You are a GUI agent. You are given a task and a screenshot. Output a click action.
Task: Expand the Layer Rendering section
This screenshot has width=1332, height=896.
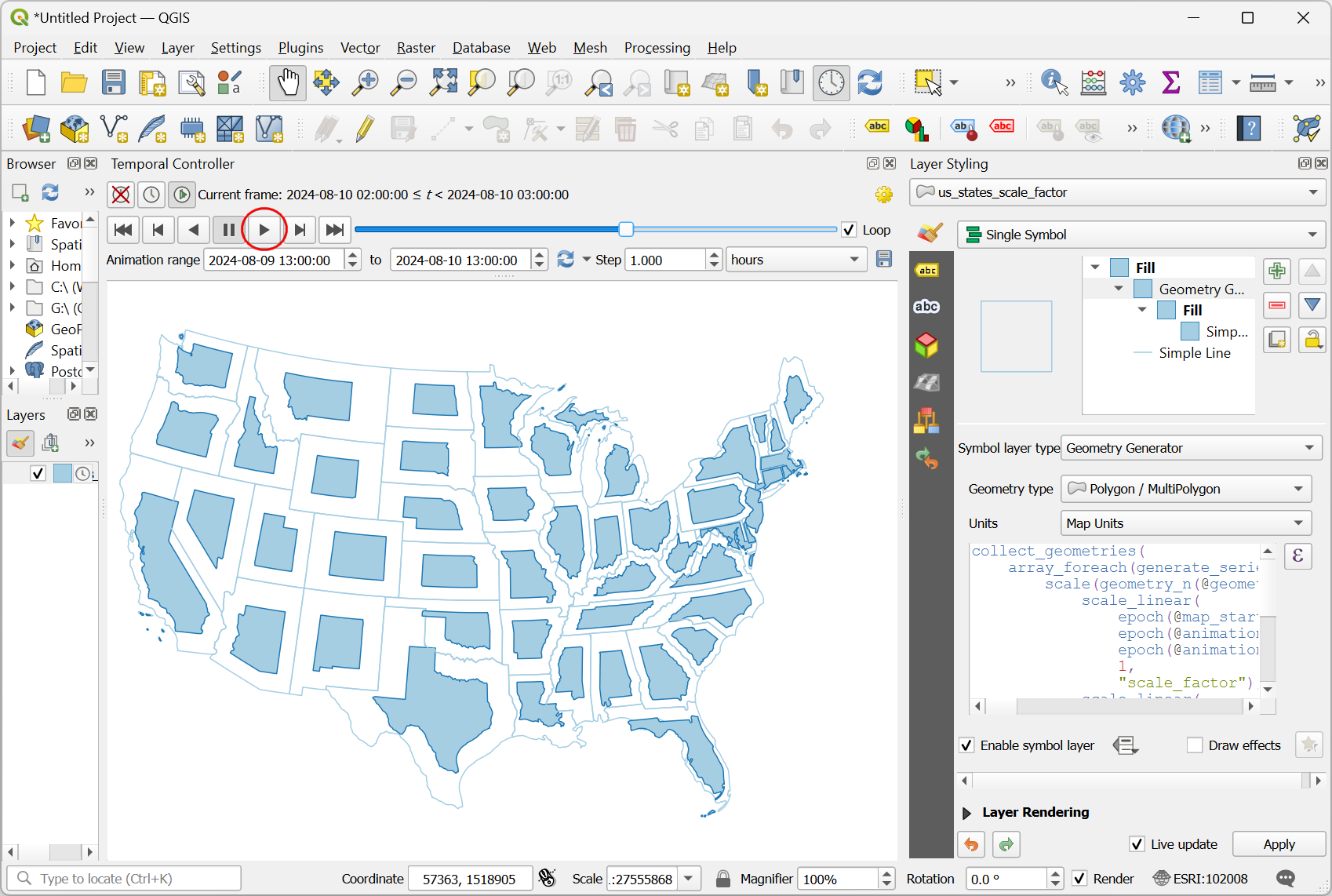point(967,813)
